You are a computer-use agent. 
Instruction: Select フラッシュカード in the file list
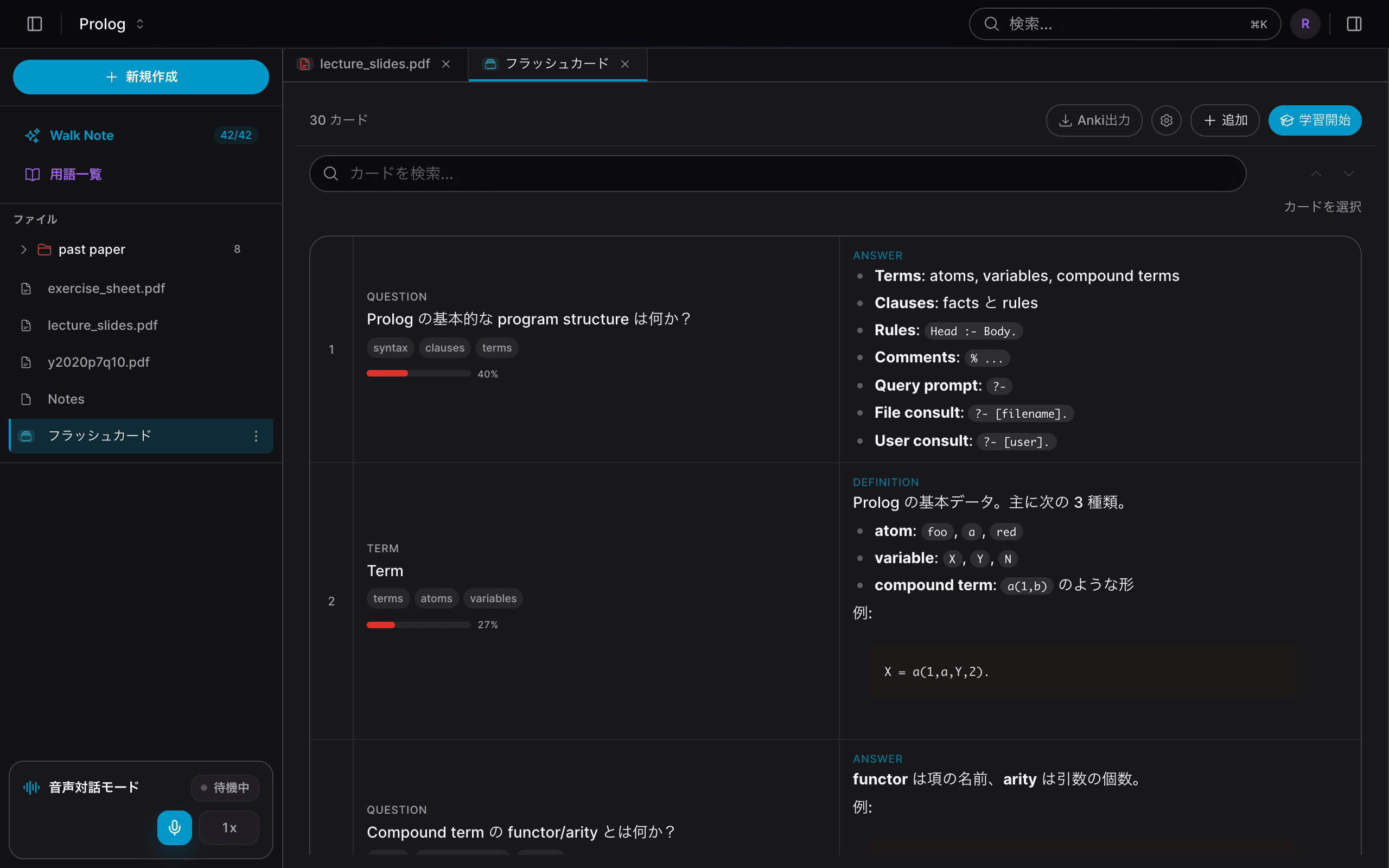tap(141, 436)
